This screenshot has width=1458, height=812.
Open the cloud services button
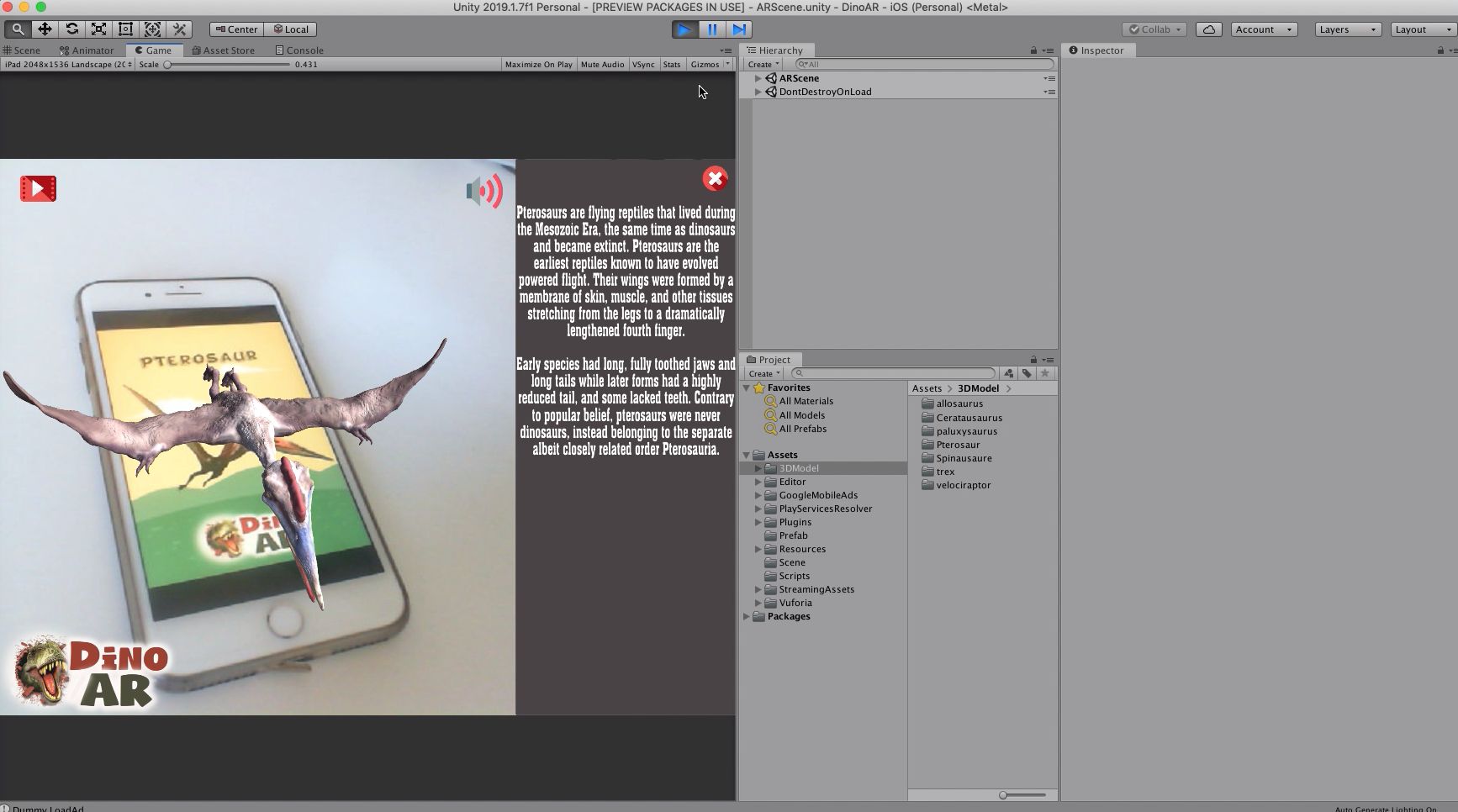(1208, 29)
